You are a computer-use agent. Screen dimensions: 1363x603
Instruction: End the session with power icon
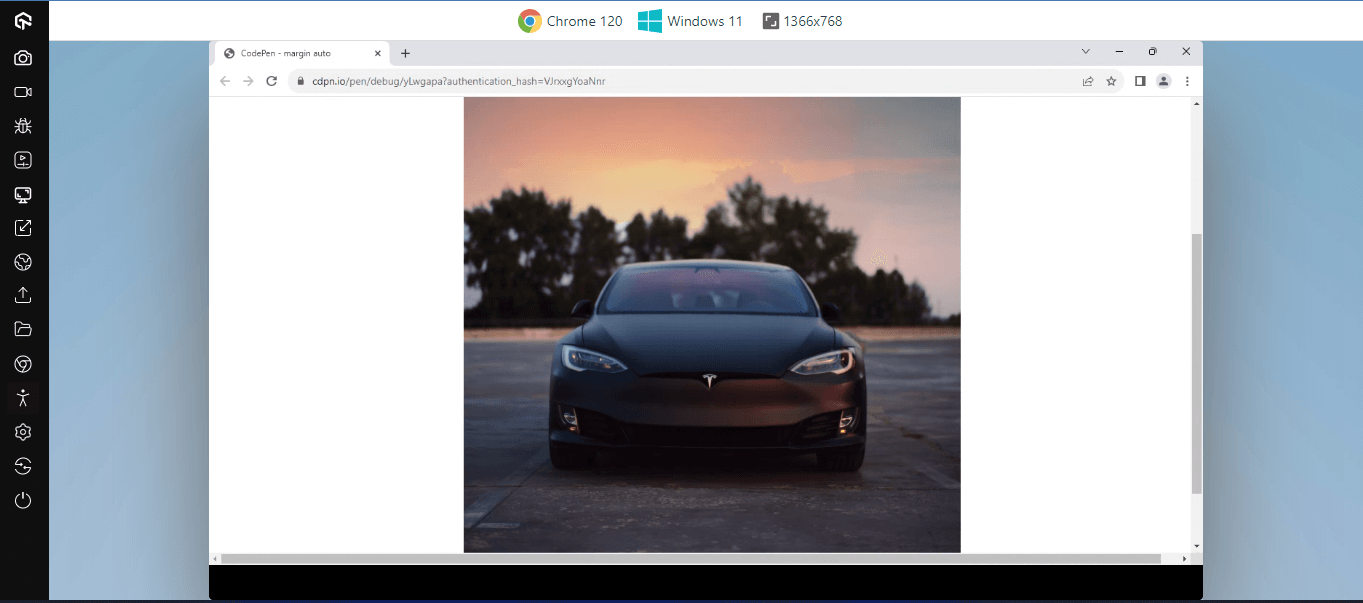[x=23, y=500]
